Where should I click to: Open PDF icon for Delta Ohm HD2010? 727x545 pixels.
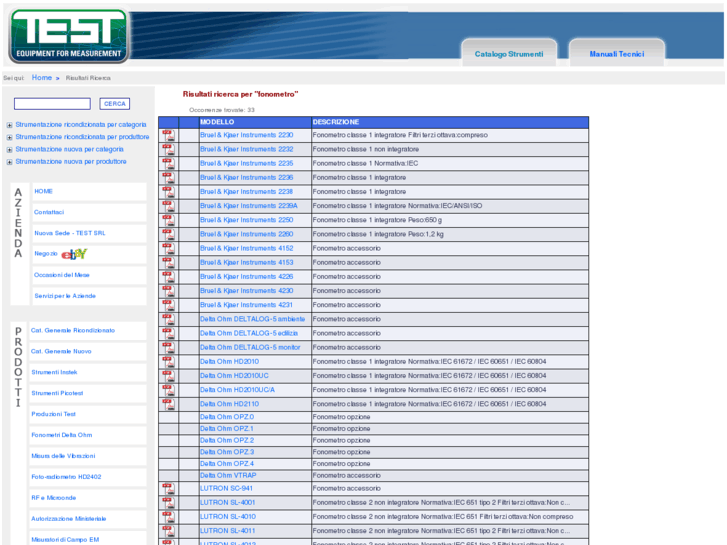pyautogui.click(x=168, y=362)
